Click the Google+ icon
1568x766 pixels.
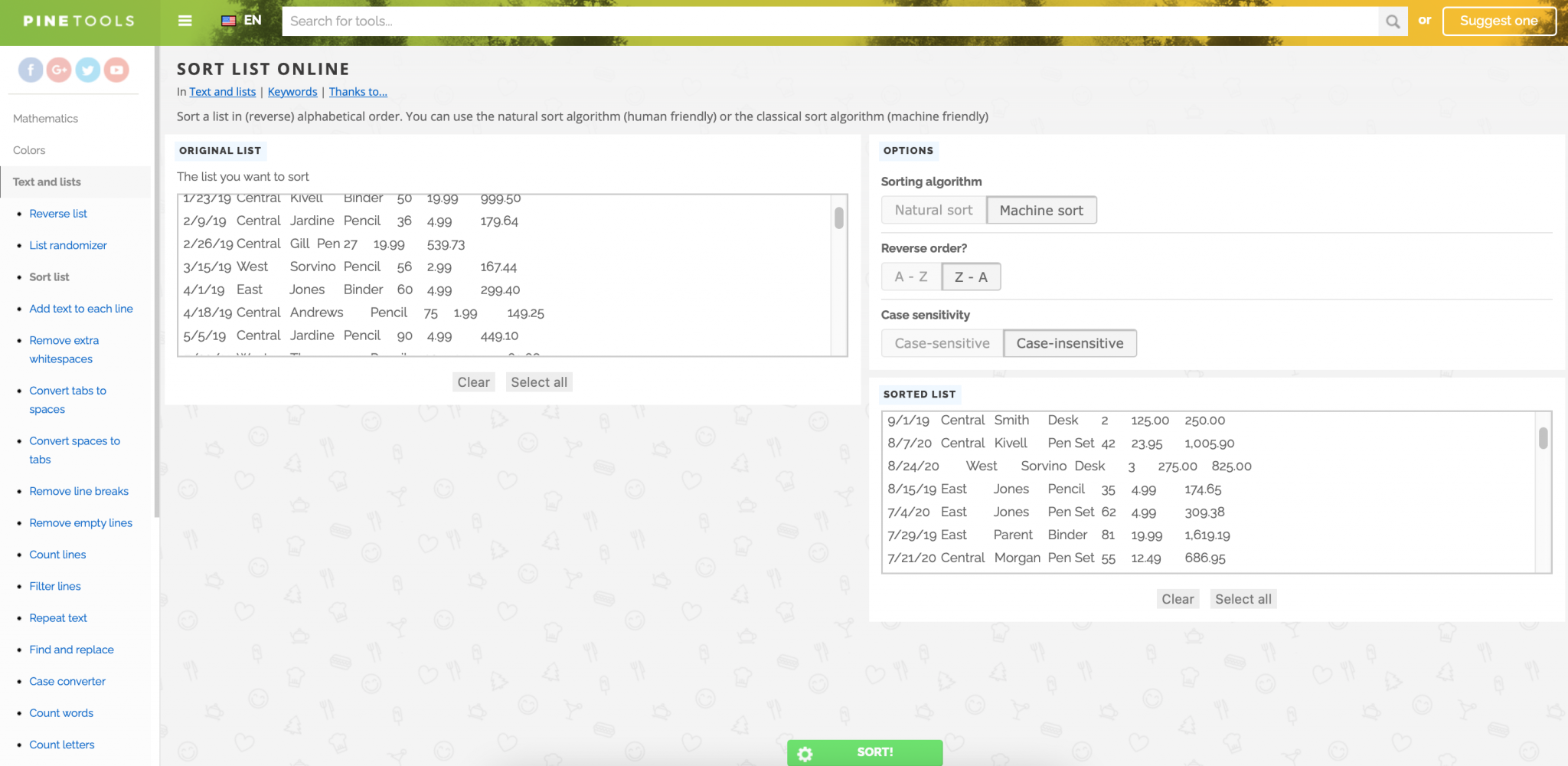[59, 70]
